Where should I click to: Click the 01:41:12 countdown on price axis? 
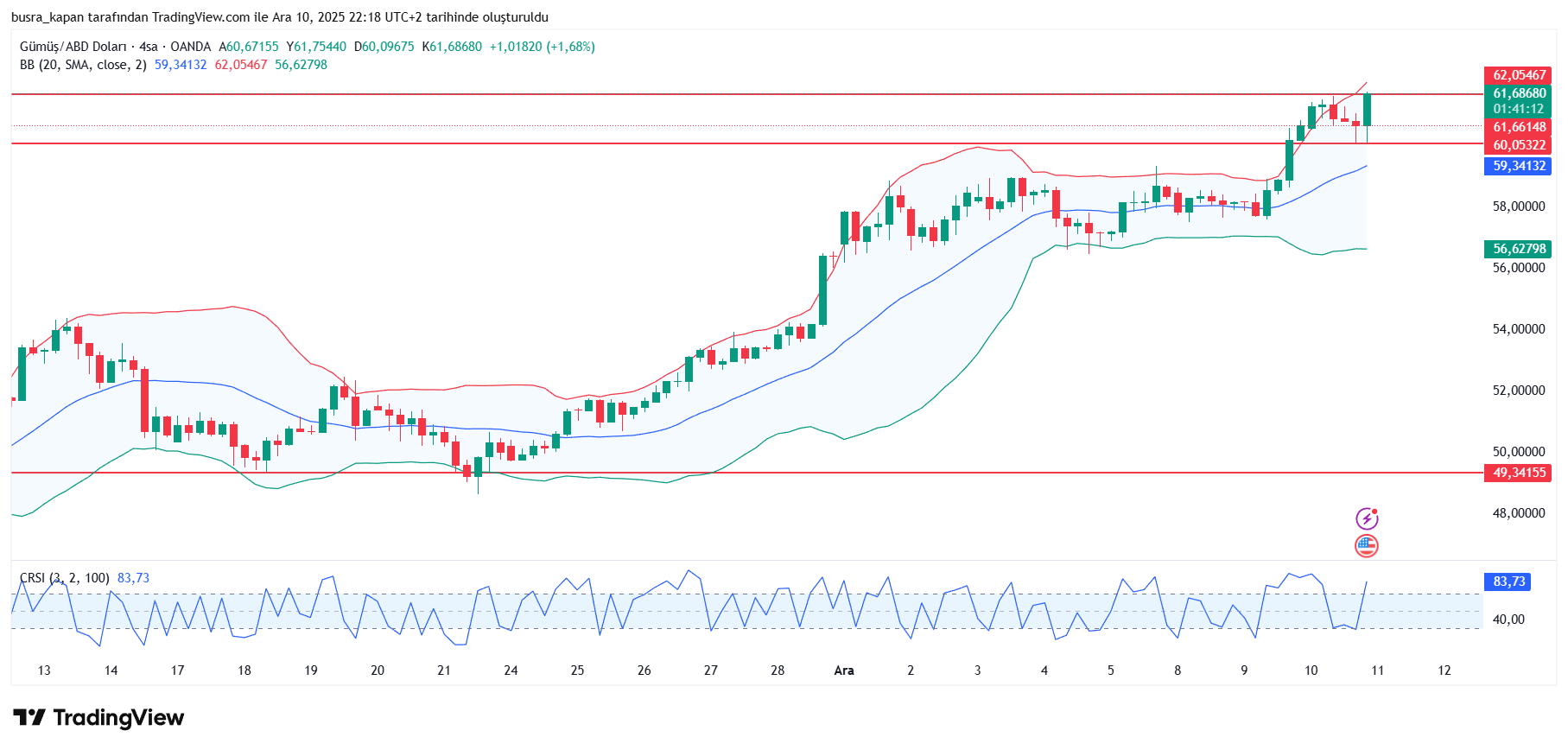click(1518, 109)
